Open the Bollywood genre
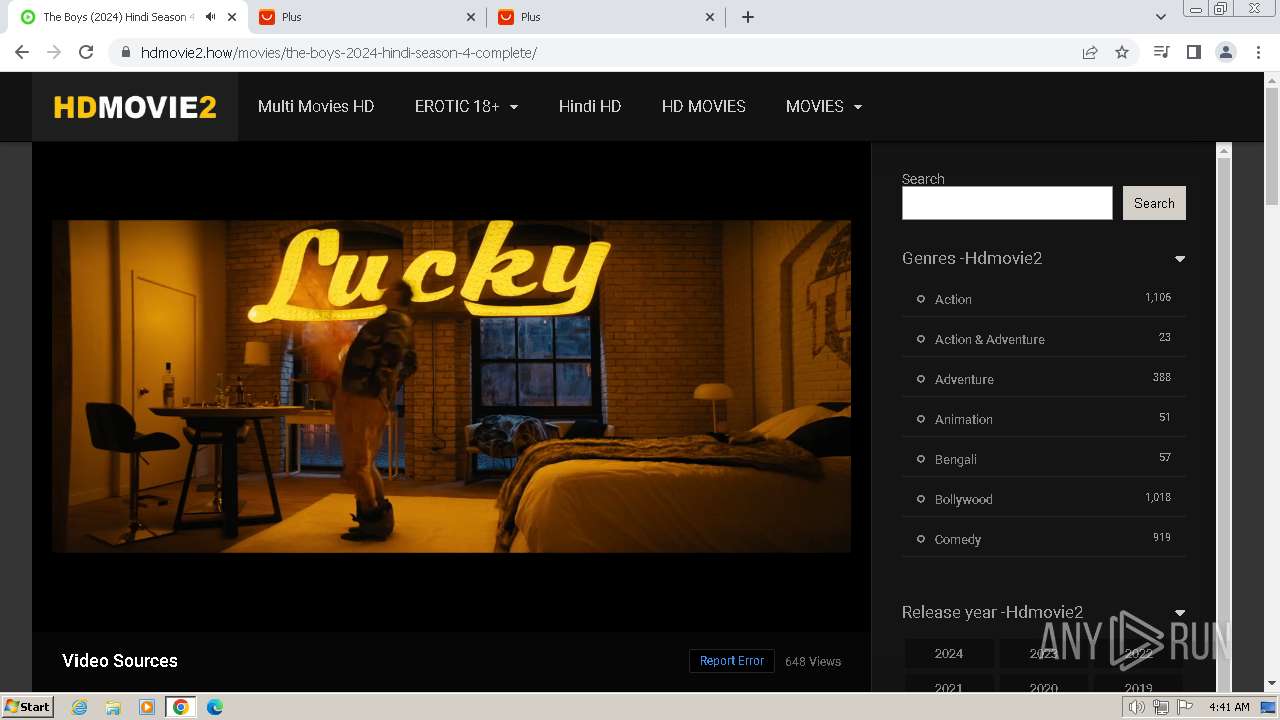This screenshot has height=720, width=1280. coord(963,499)
